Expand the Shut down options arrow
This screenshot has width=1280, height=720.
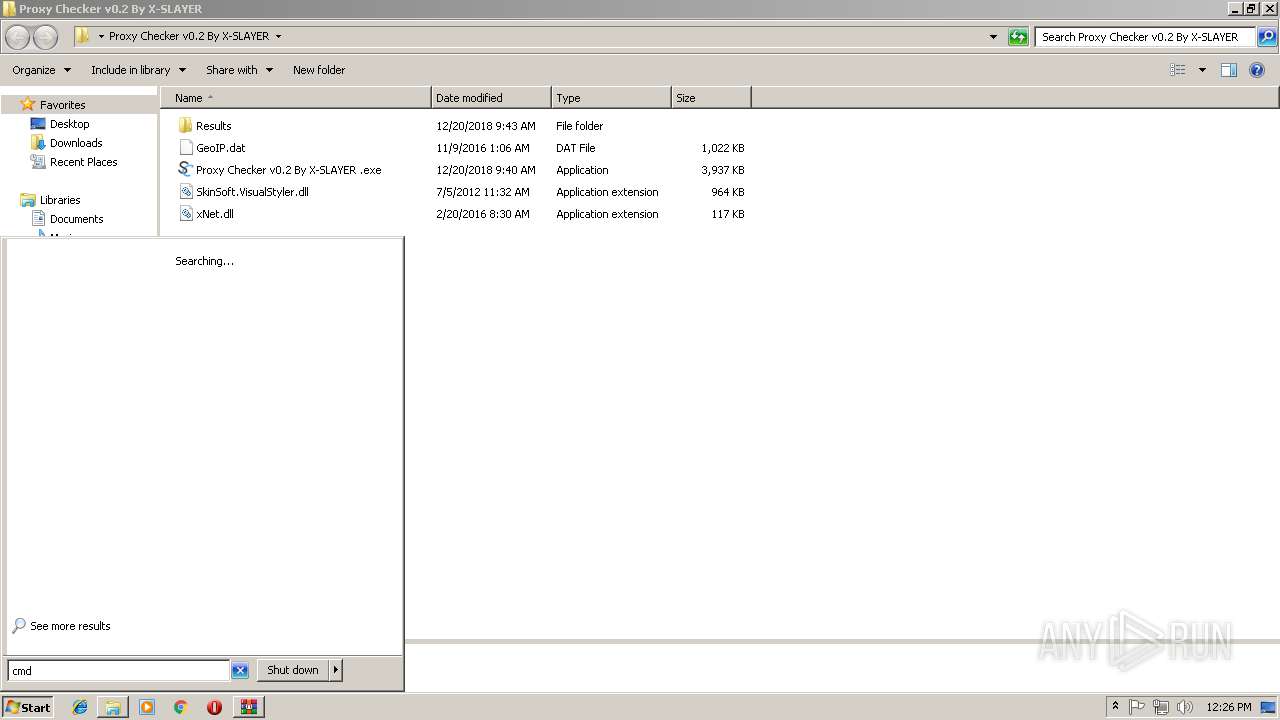(x=336, y=670)
